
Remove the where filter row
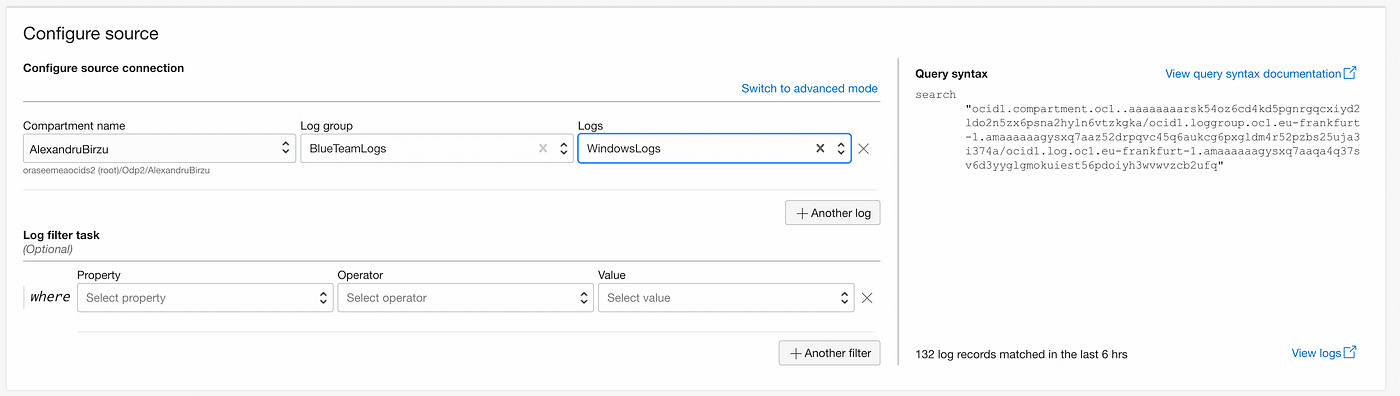click(x=867, y=297)
